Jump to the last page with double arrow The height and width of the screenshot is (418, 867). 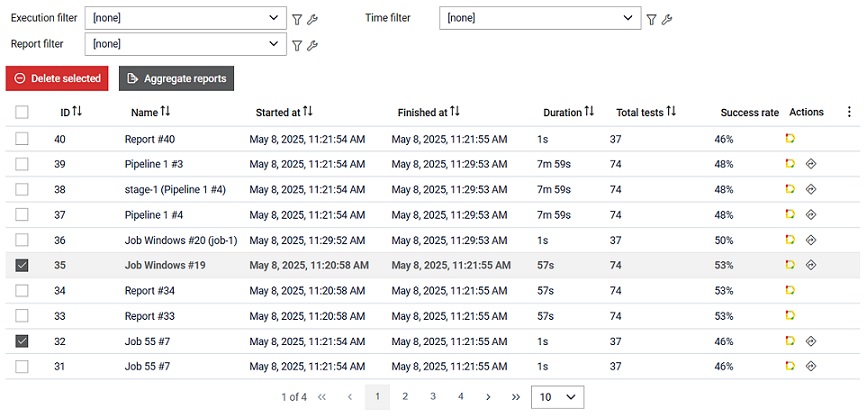coord(516,397)
